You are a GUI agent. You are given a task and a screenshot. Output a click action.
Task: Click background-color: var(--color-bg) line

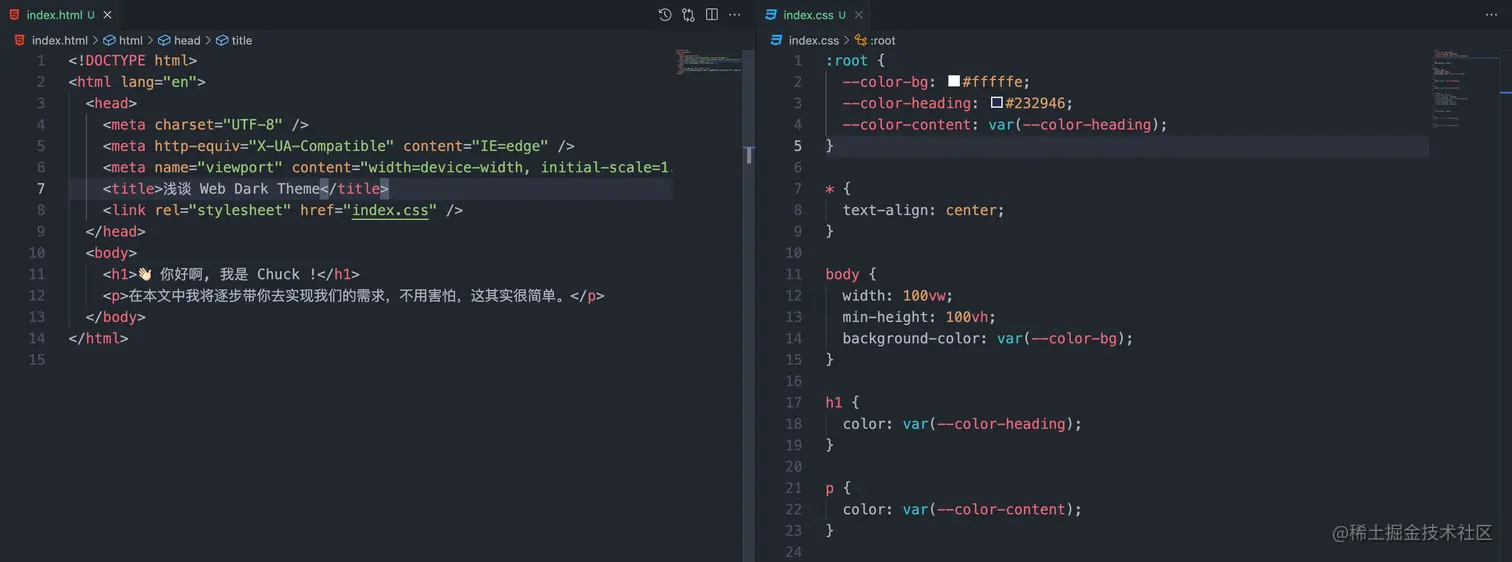988,338
